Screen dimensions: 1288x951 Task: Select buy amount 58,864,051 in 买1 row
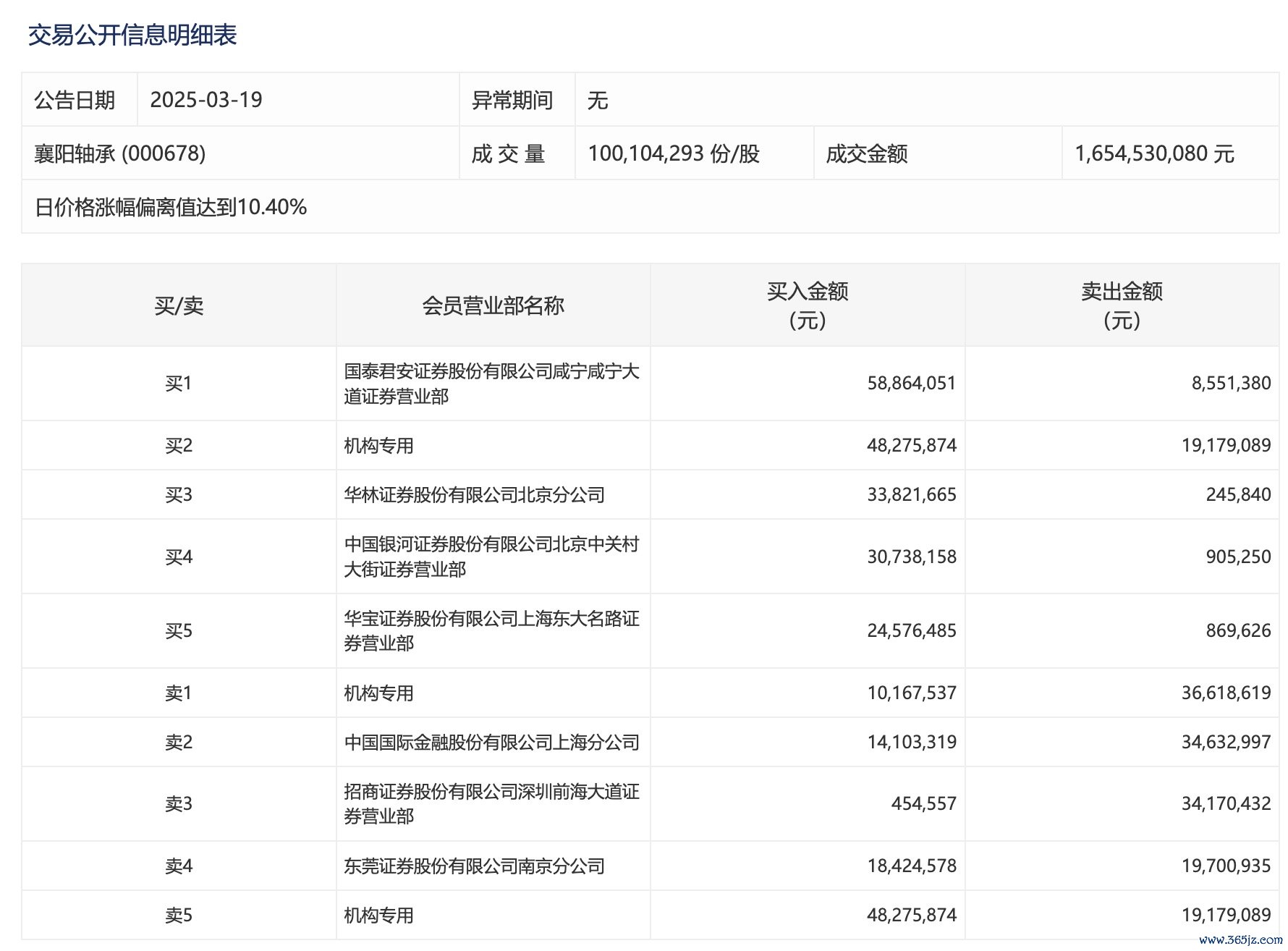912,384
